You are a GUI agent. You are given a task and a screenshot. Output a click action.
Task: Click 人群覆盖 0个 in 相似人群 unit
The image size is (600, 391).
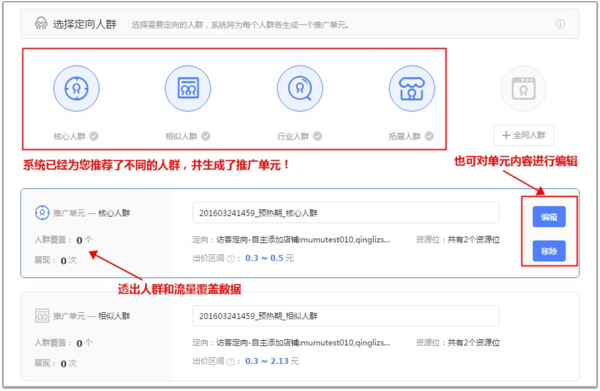point(64,343)
